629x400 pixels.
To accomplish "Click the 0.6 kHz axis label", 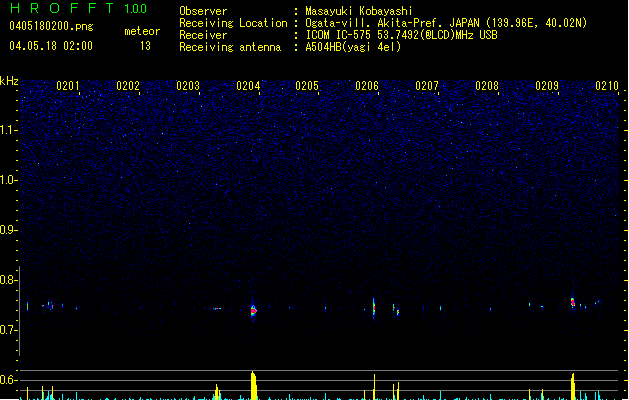I will click(9, 380).
